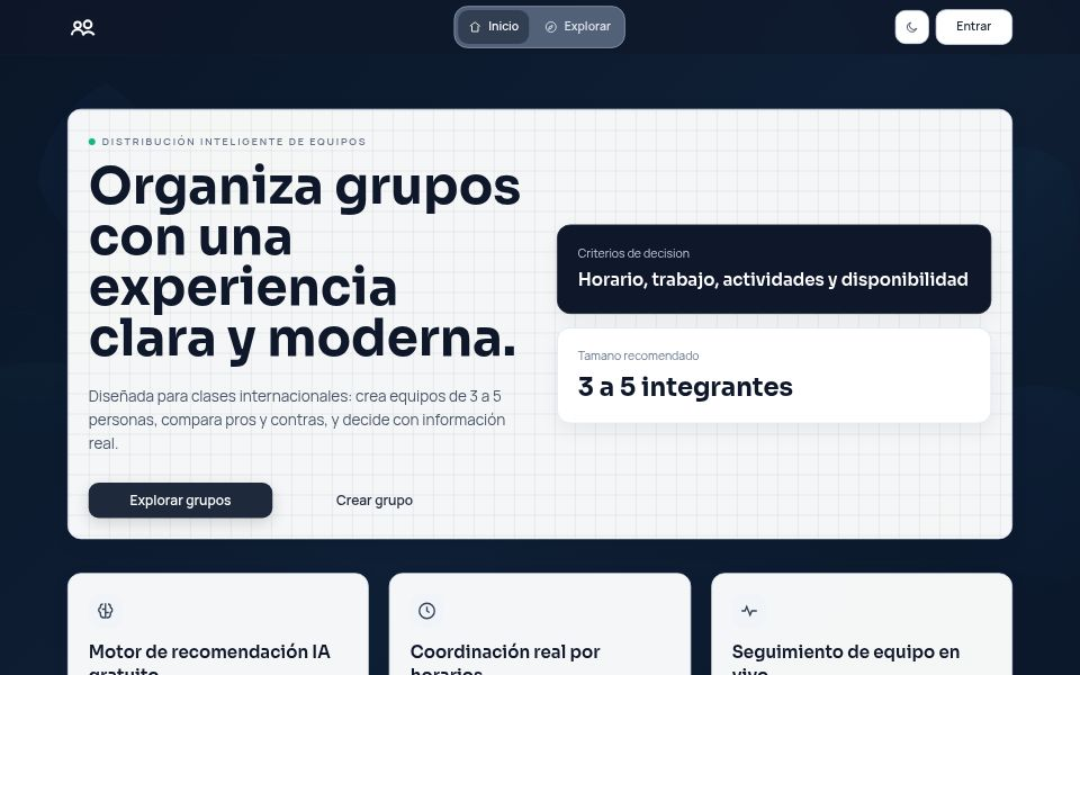Click the pulse icon in Seguimiento card
Image resolution: width=1080 pixels, height=798 pixels.
[x=749, y=611]
